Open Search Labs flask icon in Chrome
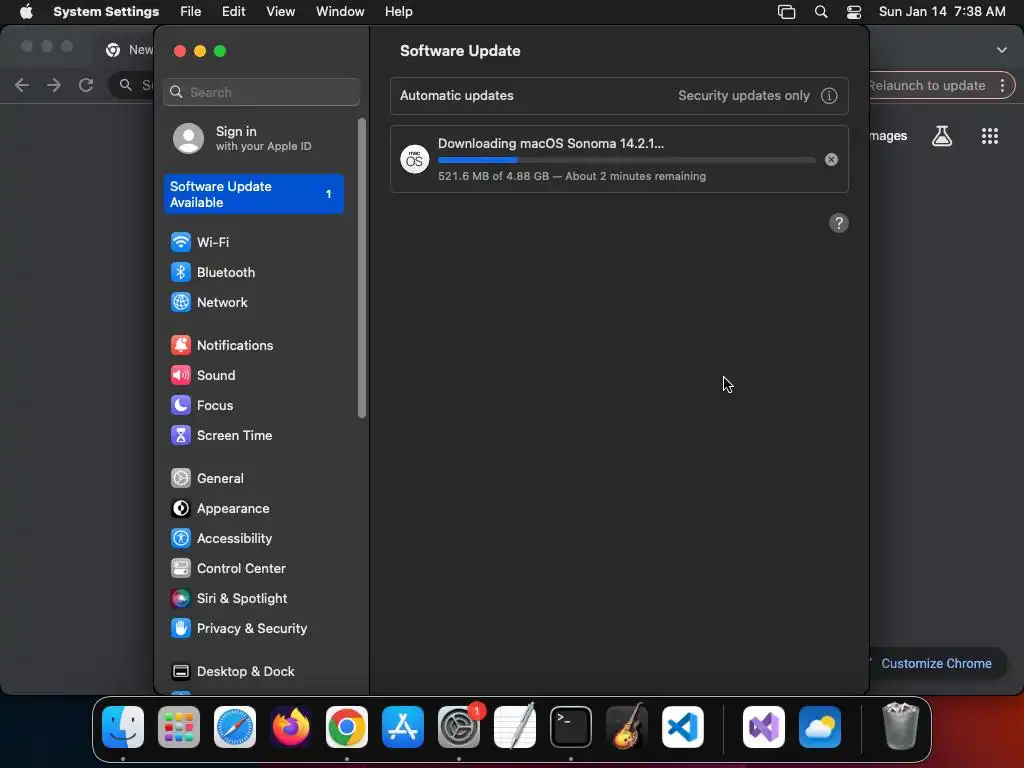Viewport: 1024px width, 768px height. tap(942, 136)
